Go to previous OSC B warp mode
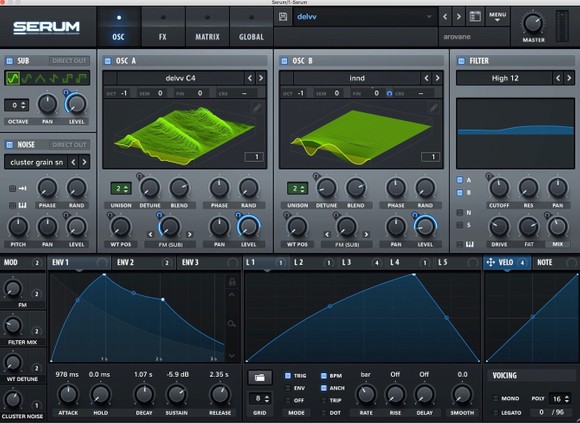This screenshot has width=580, height=423. (x=327, y=234)
